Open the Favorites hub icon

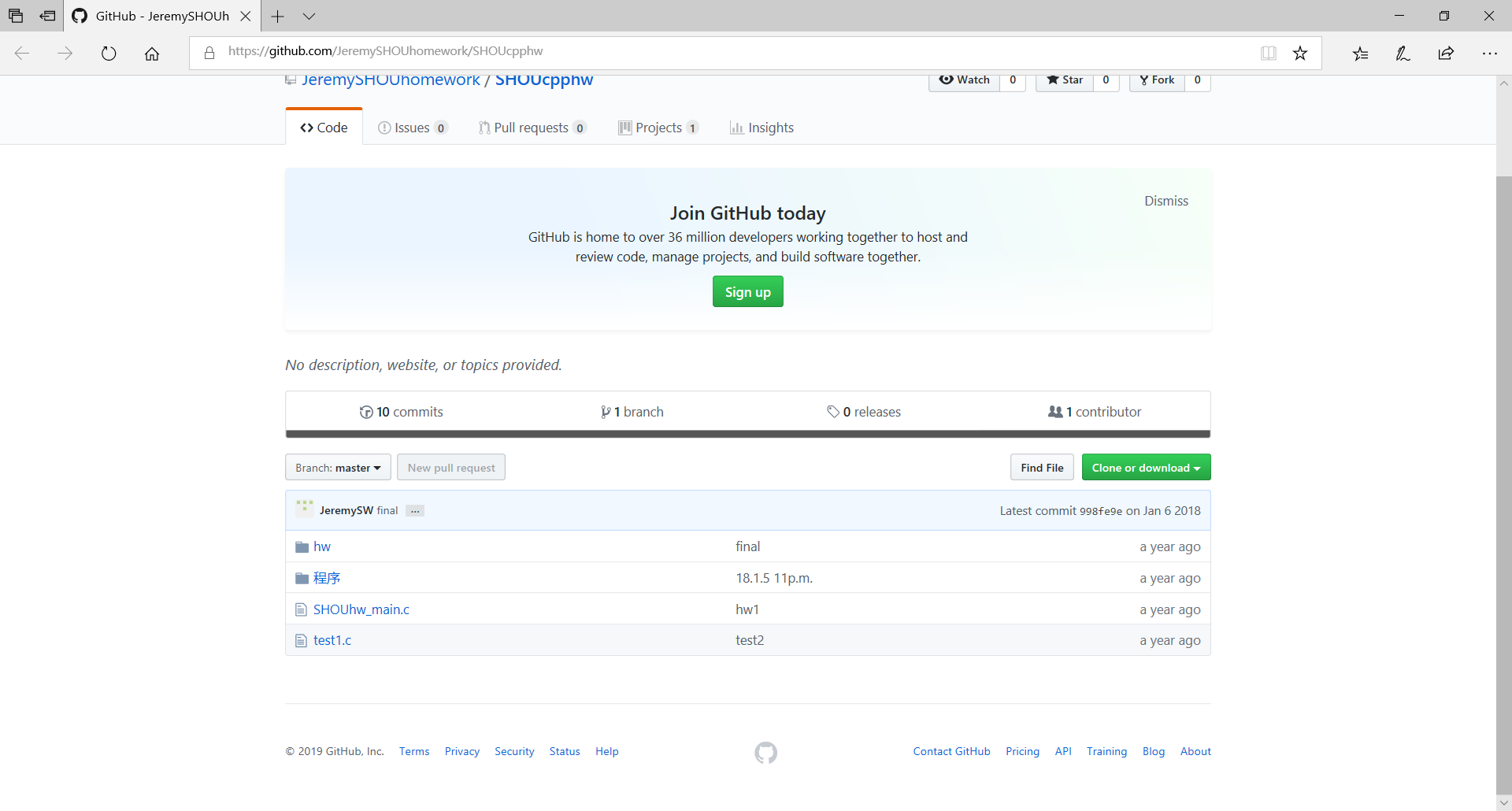(1361, 53)
